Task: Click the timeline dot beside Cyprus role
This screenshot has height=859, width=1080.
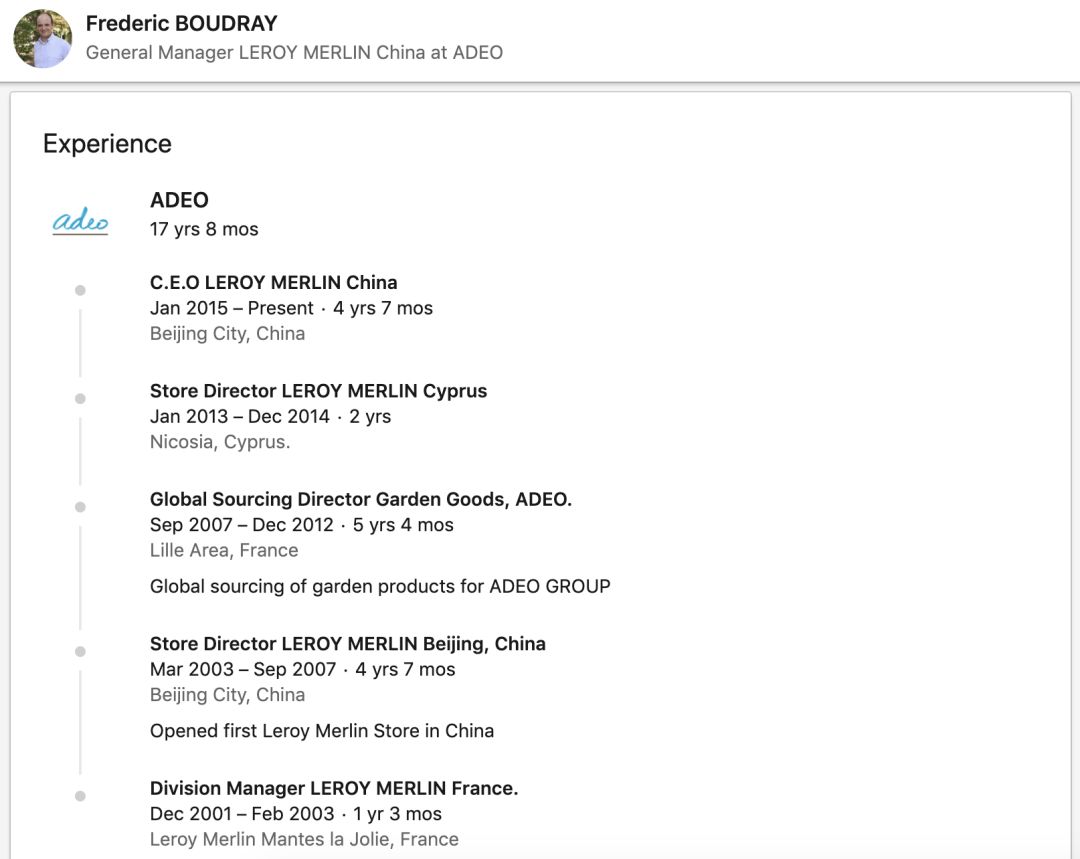Action: pyautogui.click(x=80, y=398)
